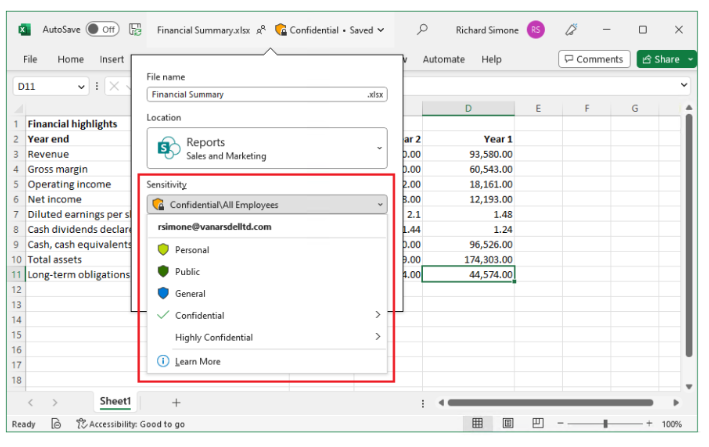Viewport: 709px width, 447px height.
Task: Click the Save icon in title bar
Action: [135, 29]
